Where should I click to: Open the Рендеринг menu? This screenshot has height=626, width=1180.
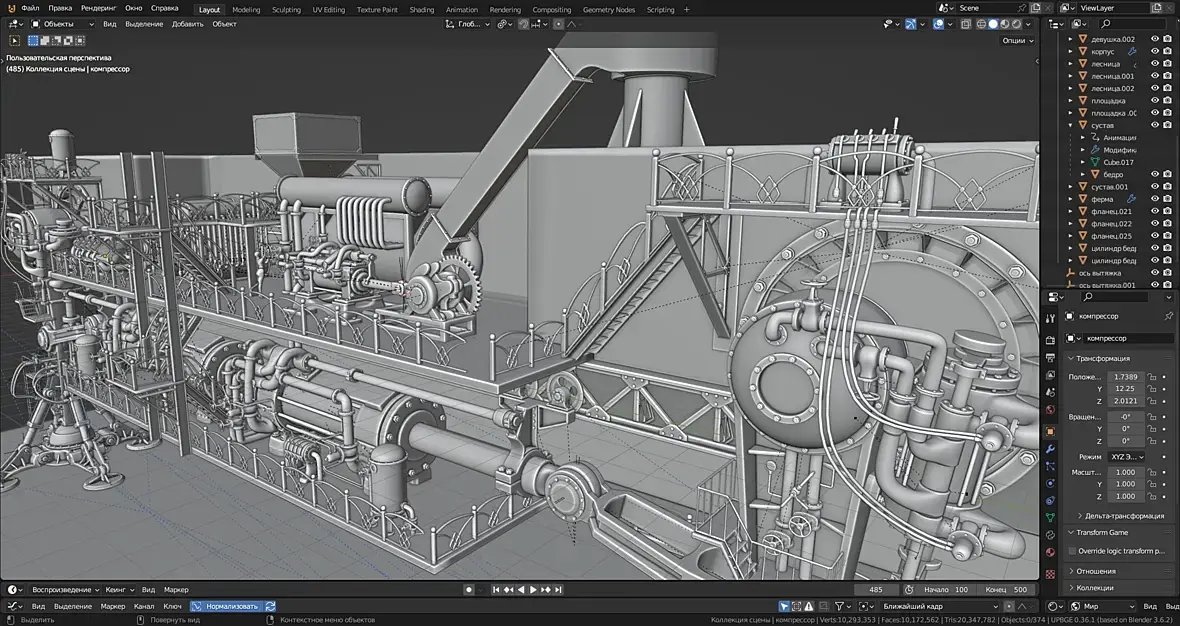point(98,8)
